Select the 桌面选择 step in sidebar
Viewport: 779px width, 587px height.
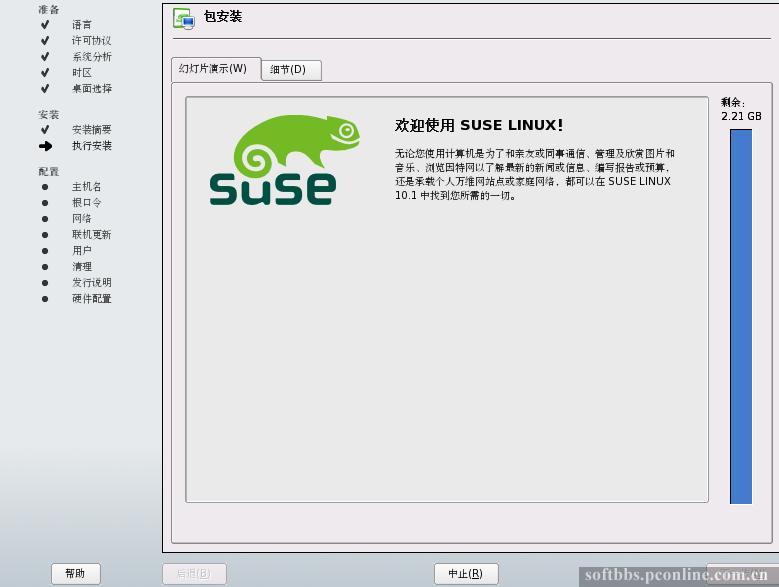click(91, 88)
